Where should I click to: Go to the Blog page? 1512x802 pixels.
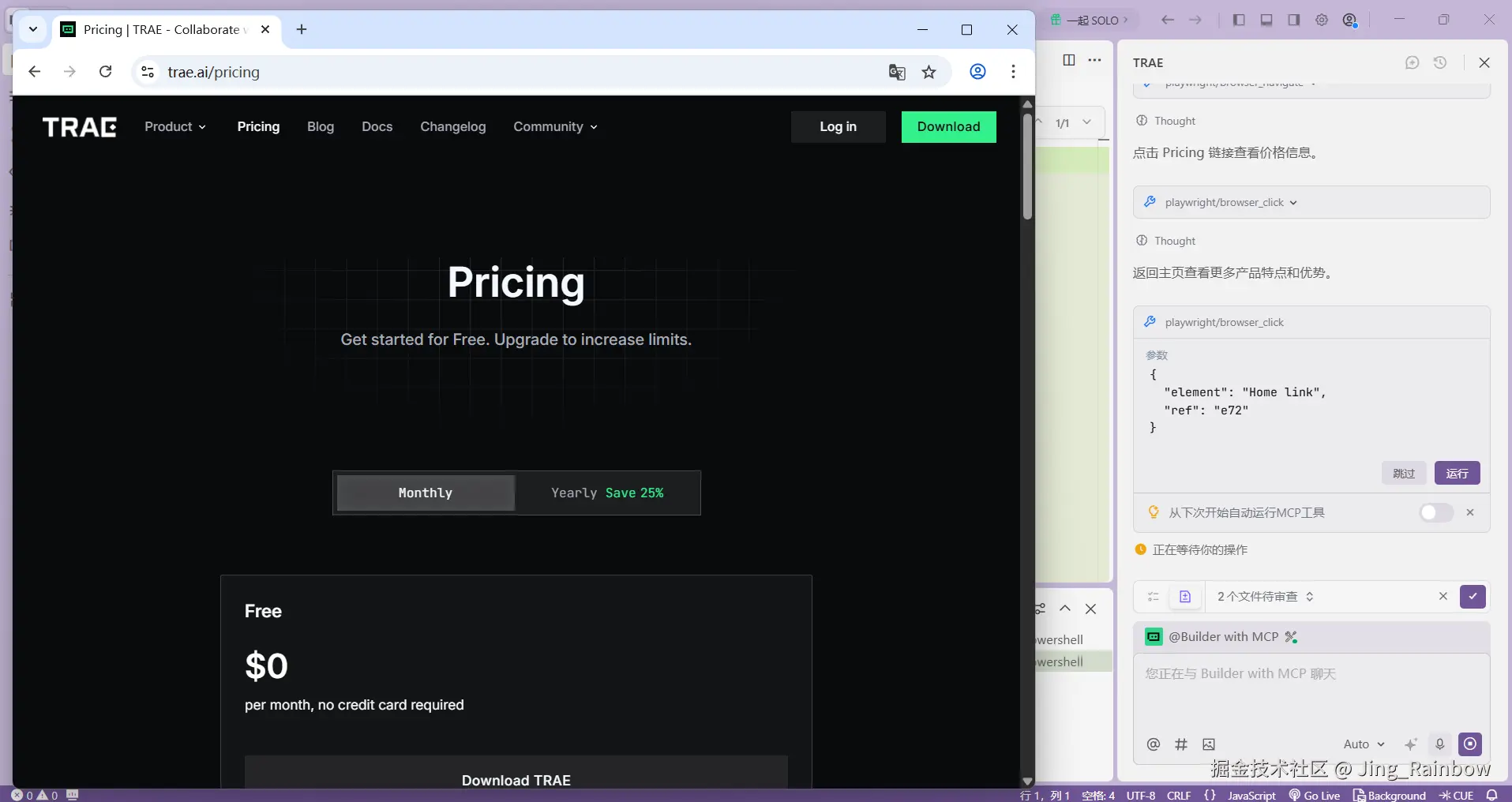321,127
